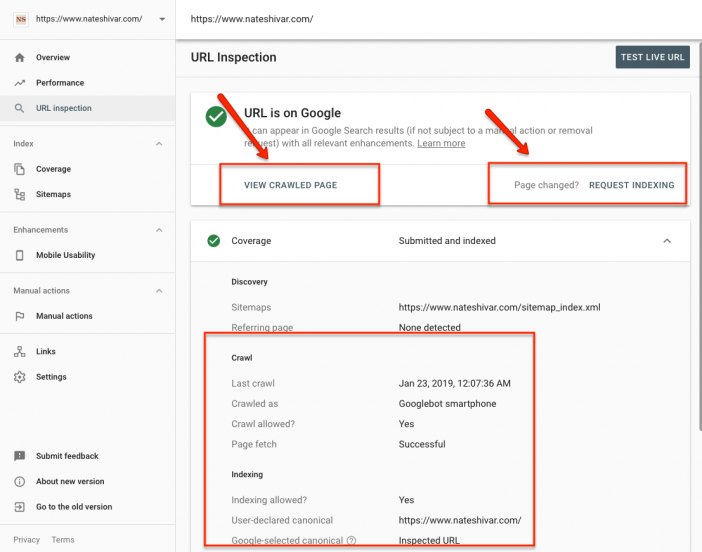
Task: Collapse the Manual actions section chevron
Action: [x=159, y=291]
